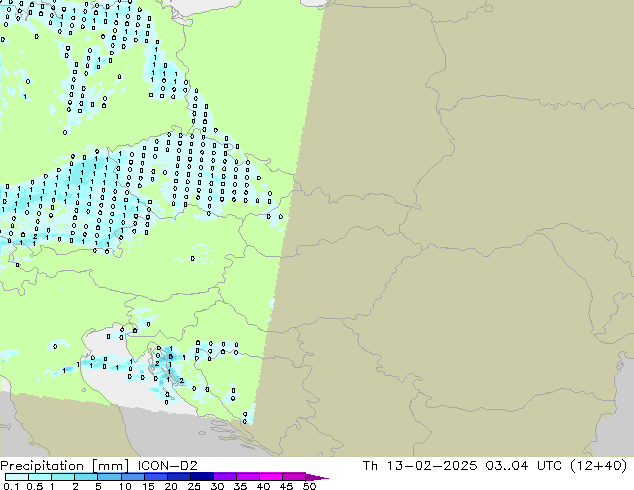Click the '0.5' legend label

[35, 486]
